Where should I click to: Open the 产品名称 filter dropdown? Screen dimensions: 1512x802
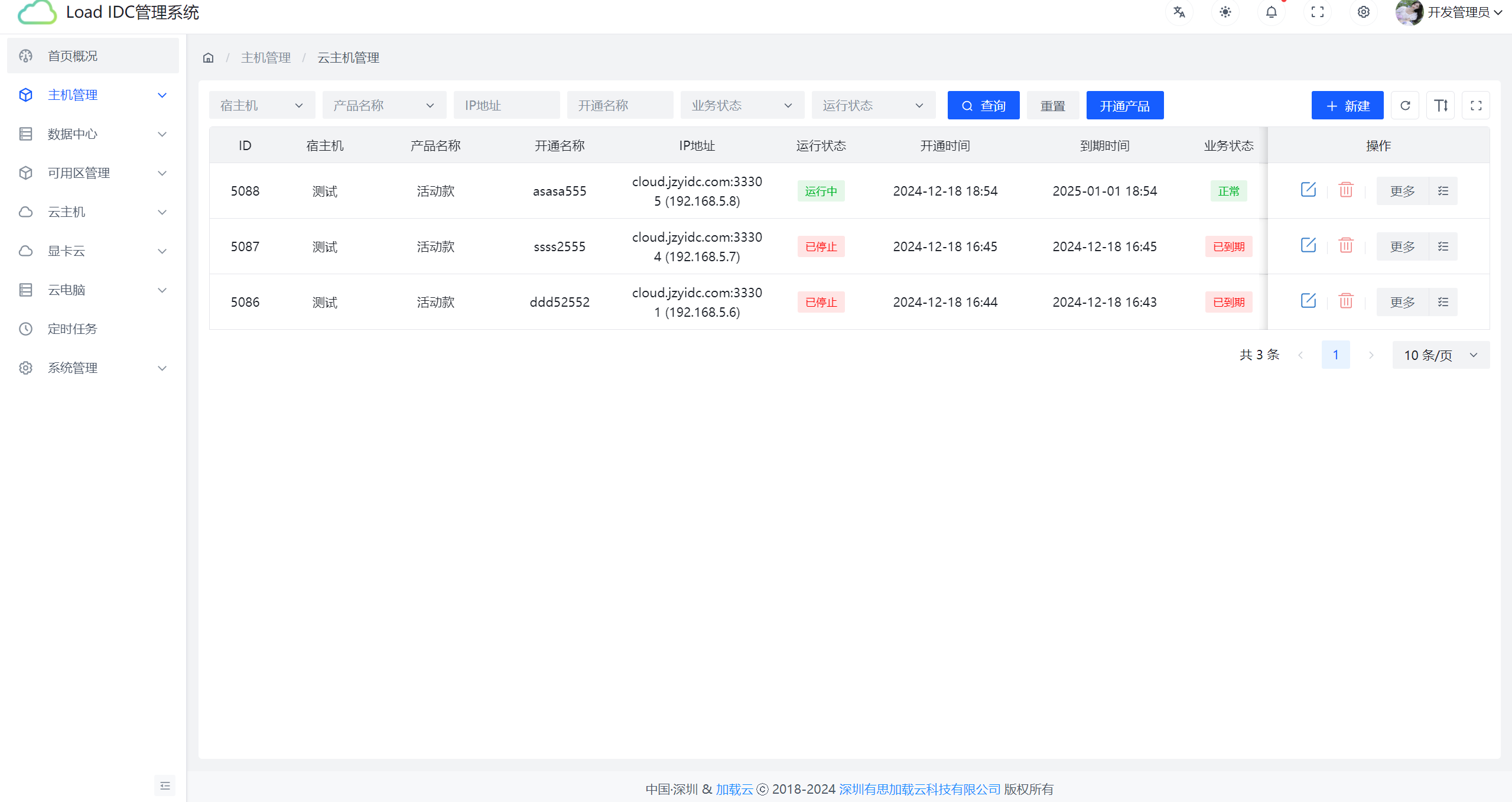pyautogui.click(x=384, y=106)
